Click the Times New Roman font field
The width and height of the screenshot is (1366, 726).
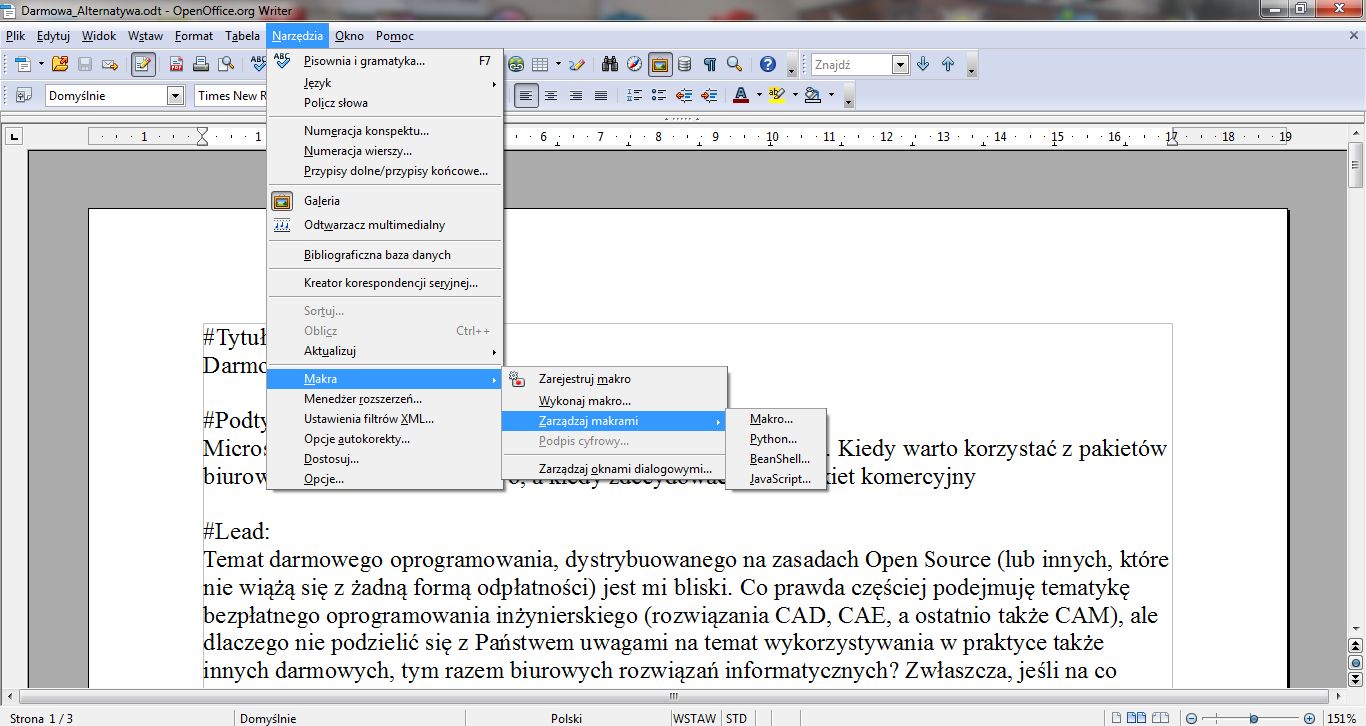click(x=230, y=96)
